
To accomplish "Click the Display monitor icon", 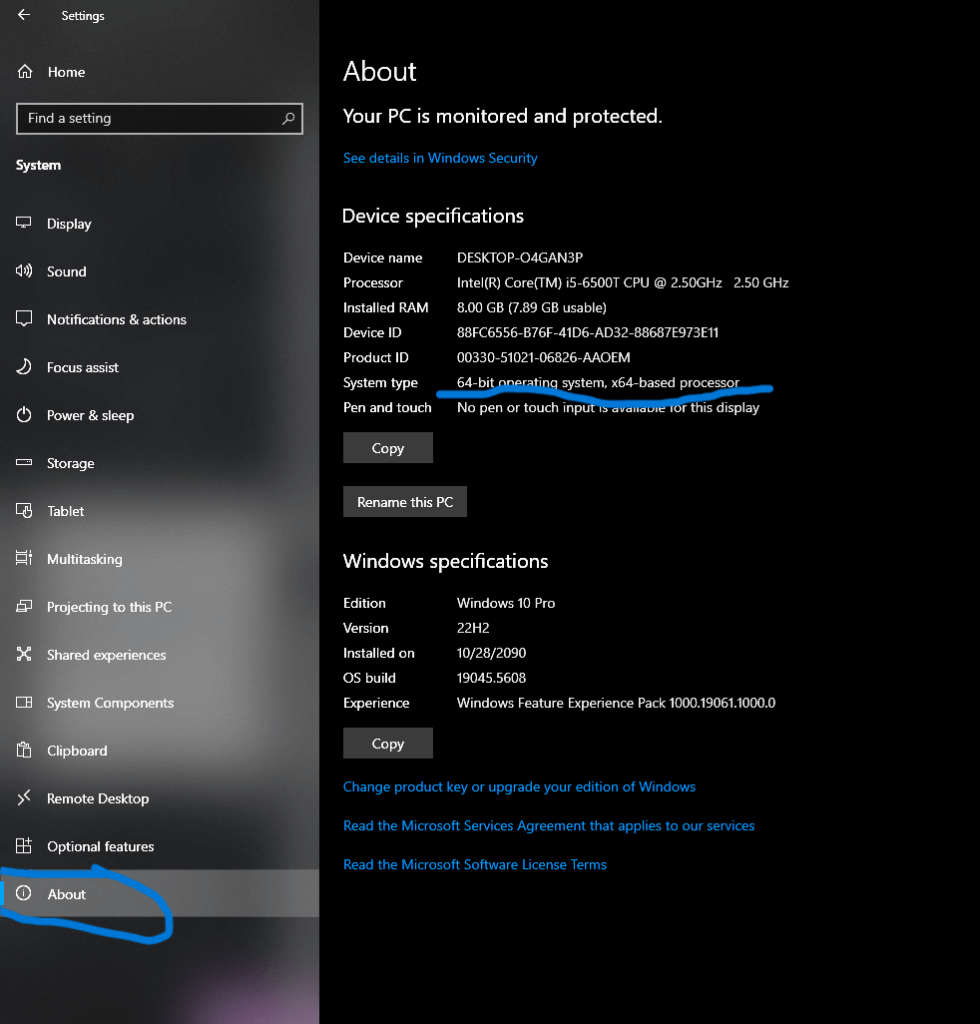I will pyautogui.click(x=24, y=223).
